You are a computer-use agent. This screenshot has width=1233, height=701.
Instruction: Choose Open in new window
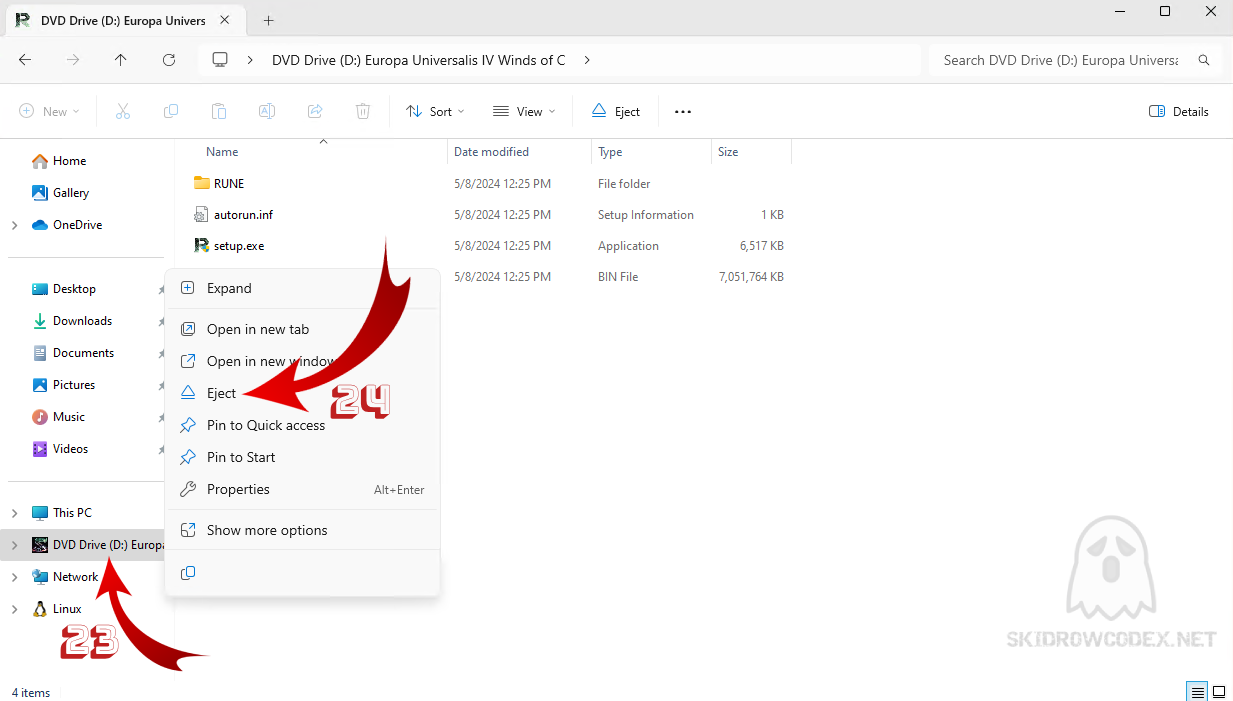302,361
